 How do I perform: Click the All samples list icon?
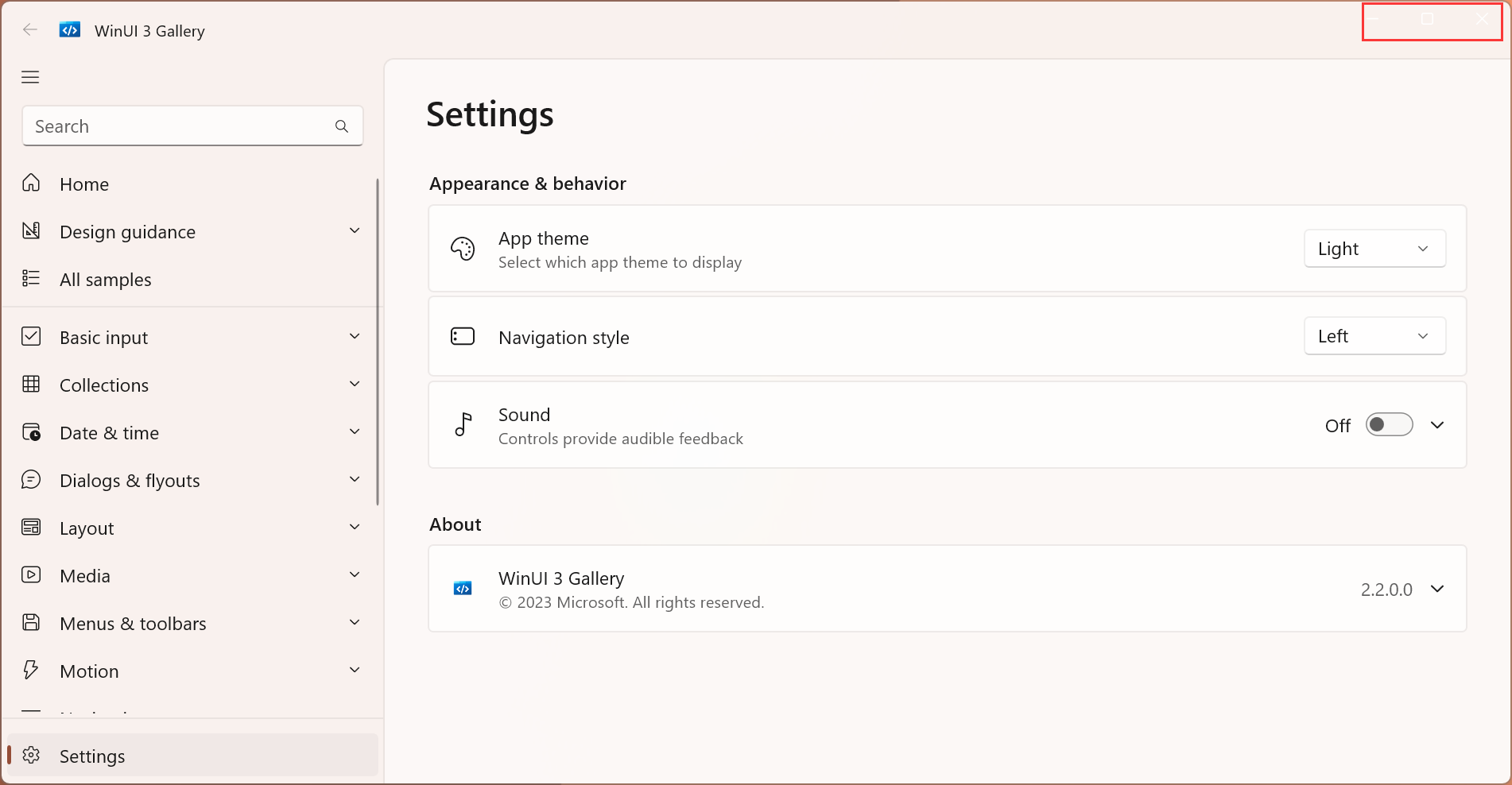click(x=32, y=278)
